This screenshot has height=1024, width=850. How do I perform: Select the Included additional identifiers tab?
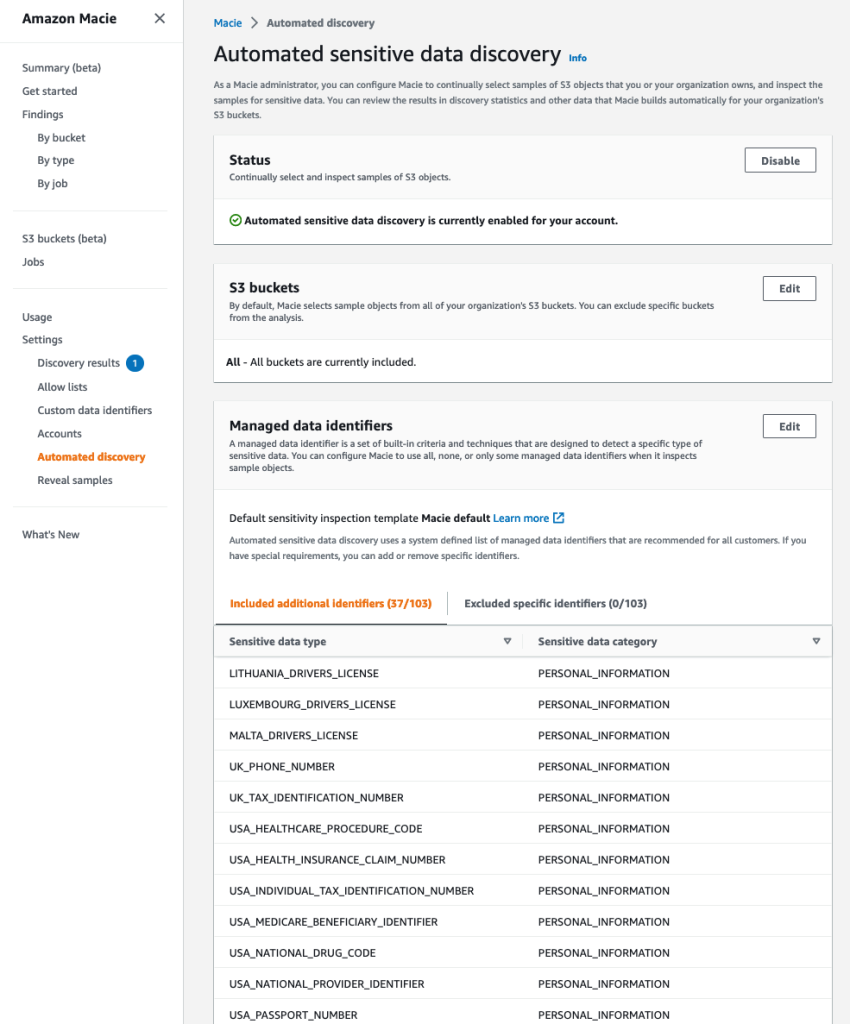tap(330, 604)
